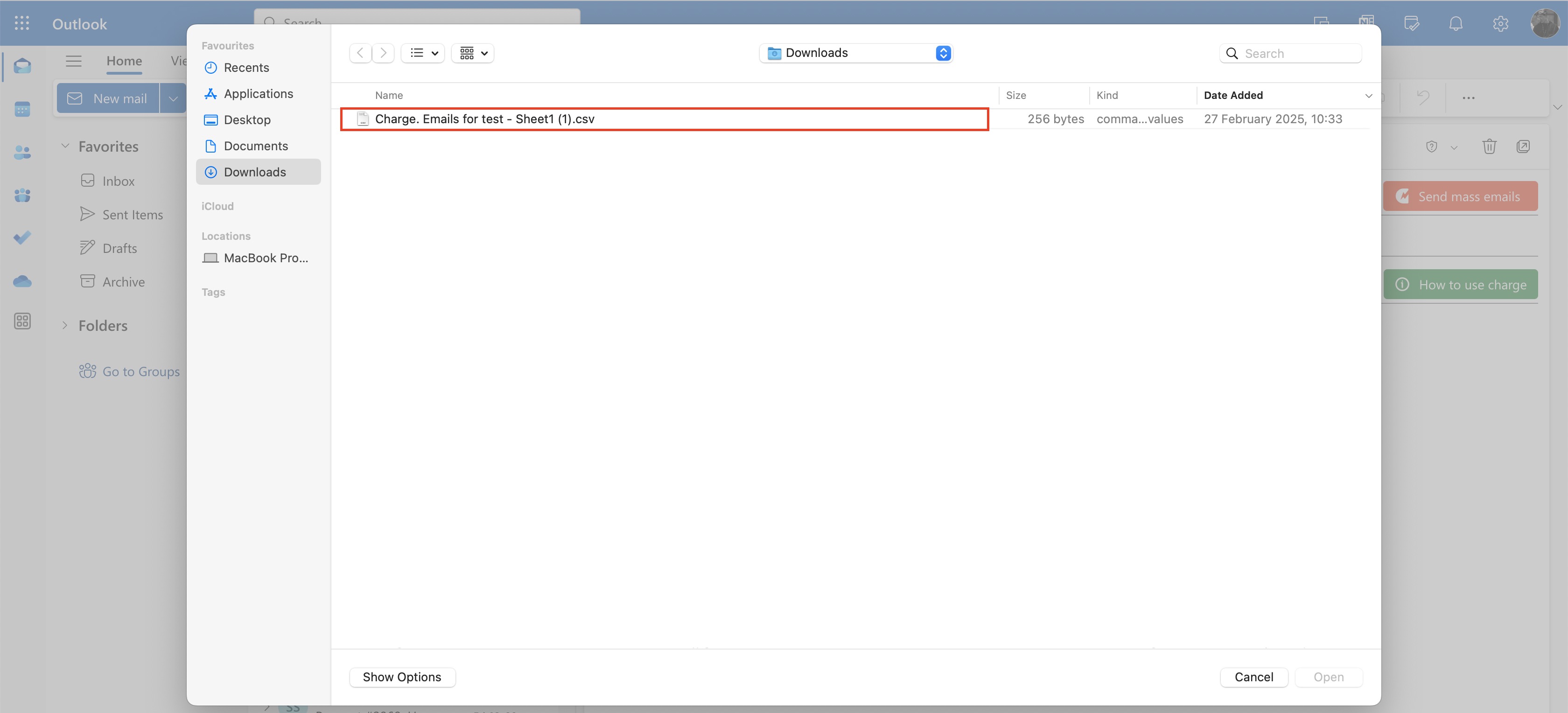Open the Outlook app launcher grid
This screenshot has width=1568, height=713.
pos(22,23)
